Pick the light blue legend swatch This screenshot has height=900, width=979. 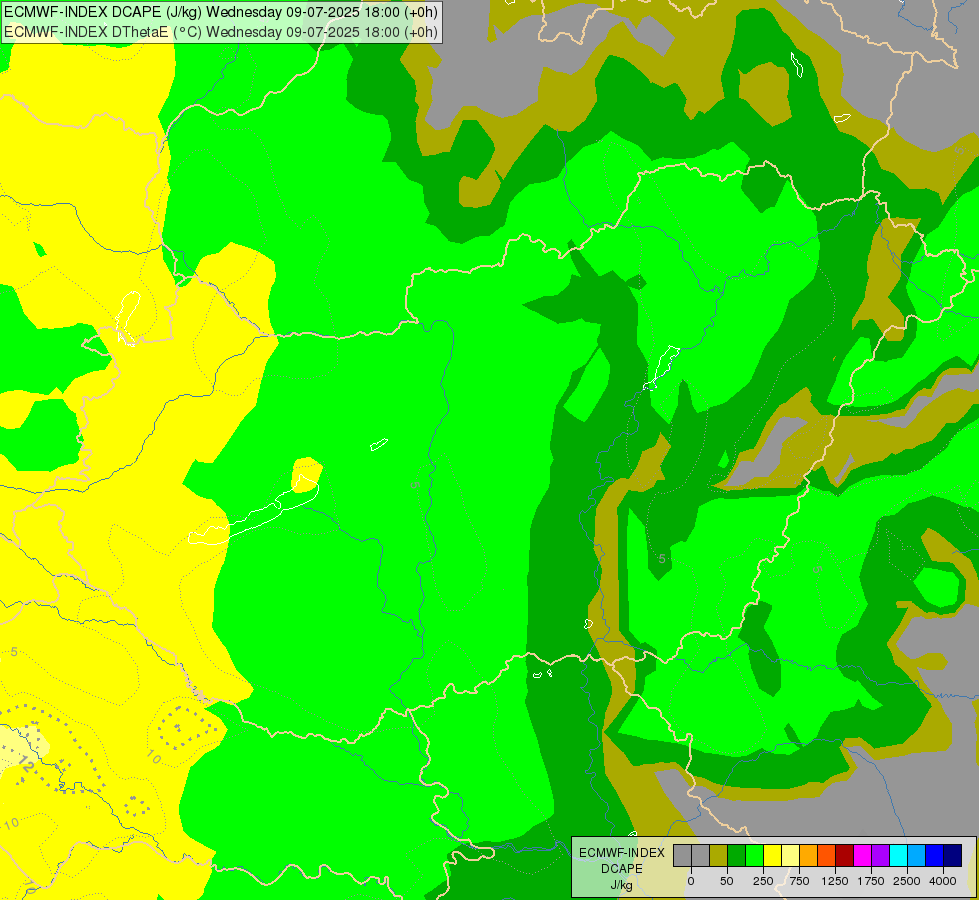coord(917,855)
